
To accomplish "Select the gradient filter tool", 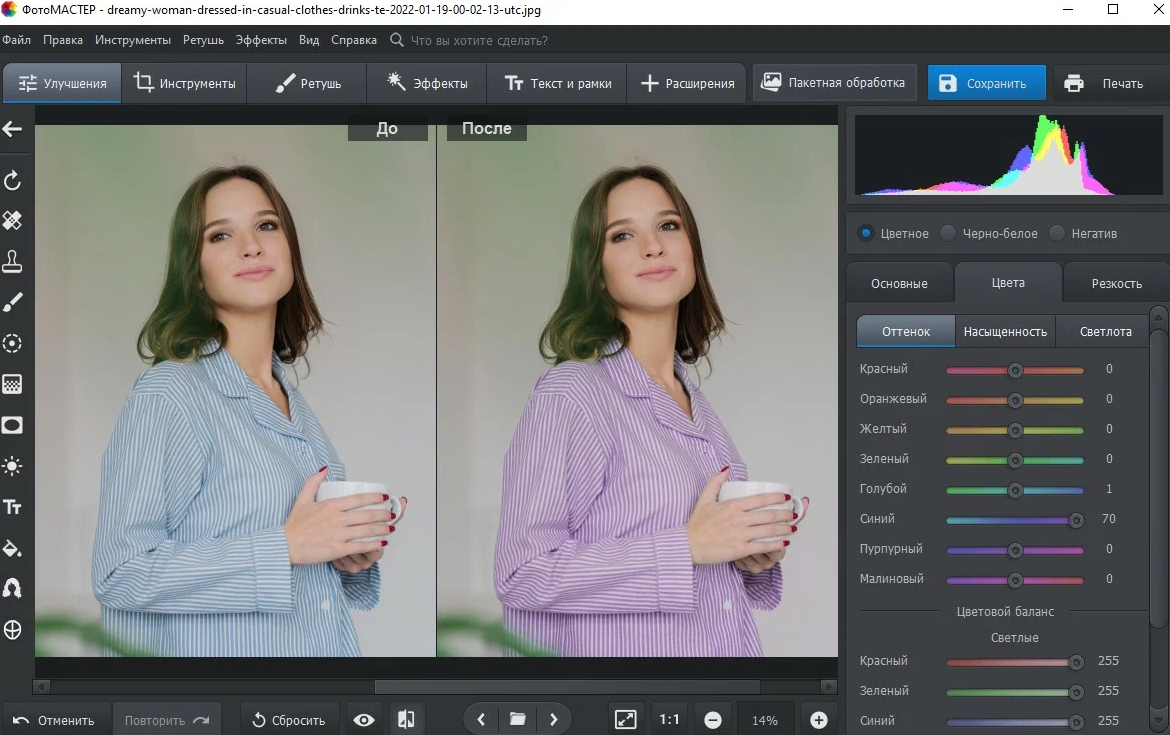I will coord(12,384).
